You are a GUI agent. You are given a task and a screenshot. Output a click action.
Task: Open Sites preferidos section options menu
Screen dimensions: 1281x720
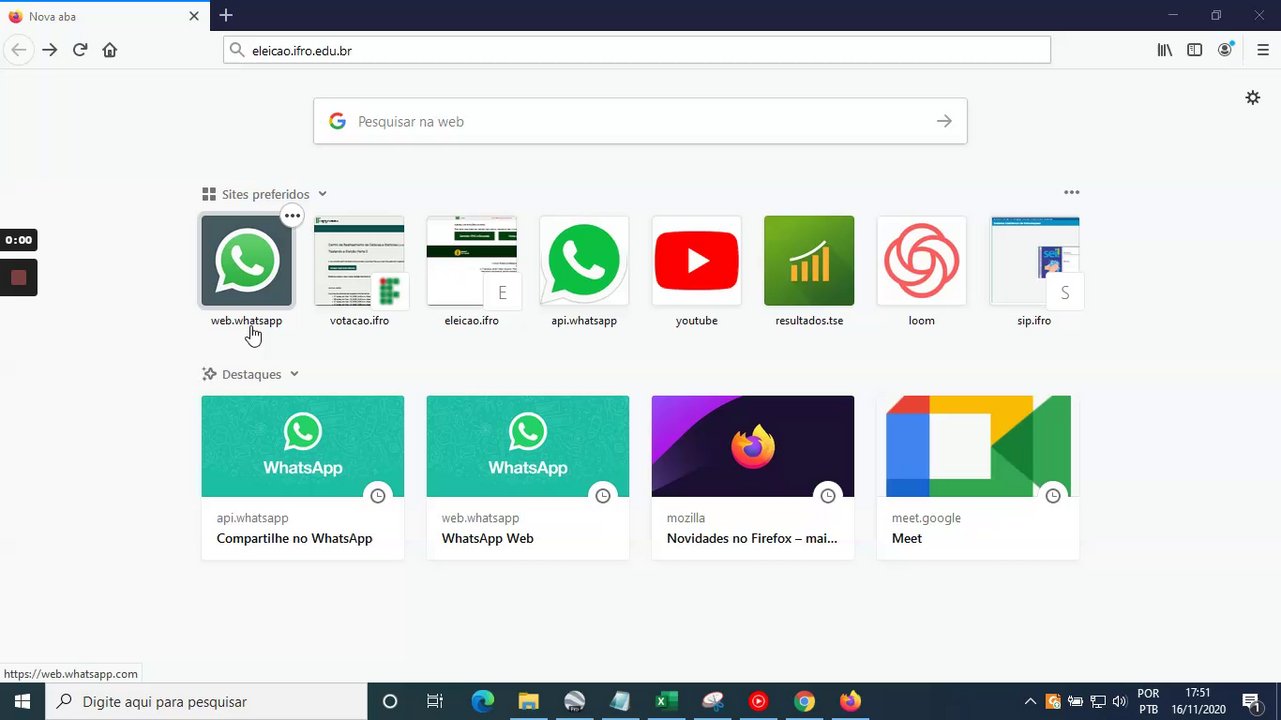point(1072,192)
